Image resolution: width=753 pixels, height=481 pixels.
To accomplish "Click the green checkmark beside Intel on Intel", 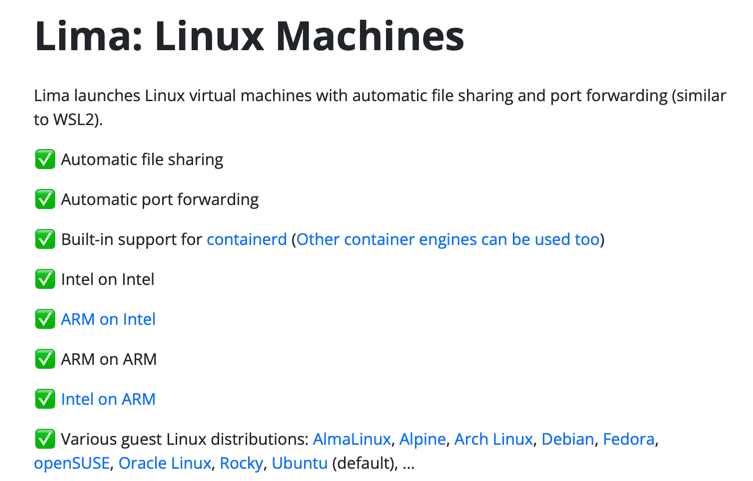I will click(45, 279).
